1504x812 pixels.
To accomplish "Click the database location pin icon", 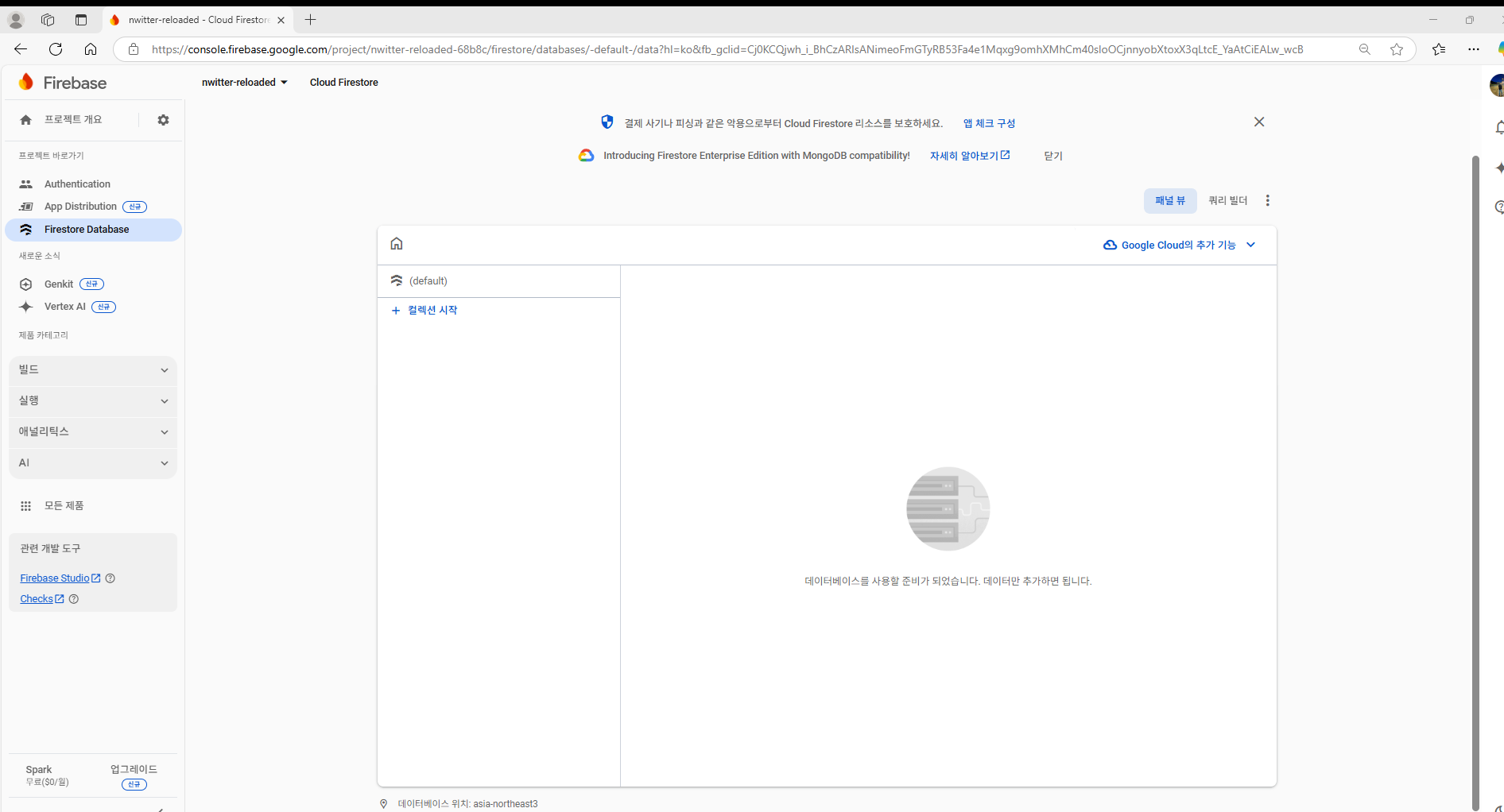I will pyautogui.click(x=384, y=804).
